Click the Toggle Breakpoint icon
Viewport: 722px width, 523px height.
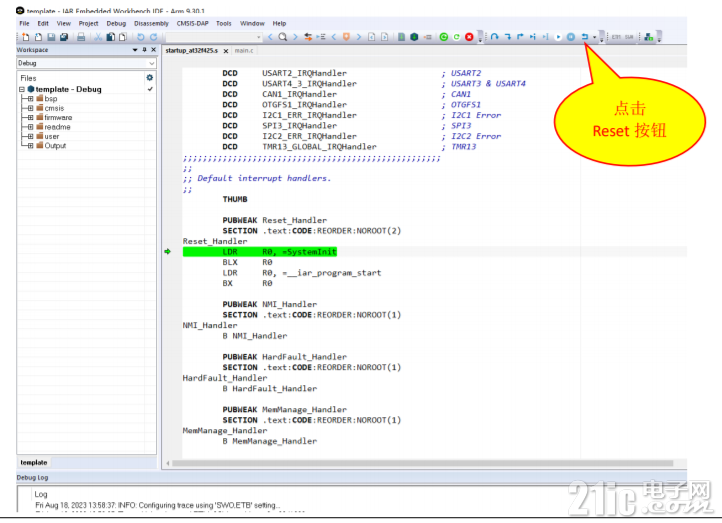pos(428,37)
